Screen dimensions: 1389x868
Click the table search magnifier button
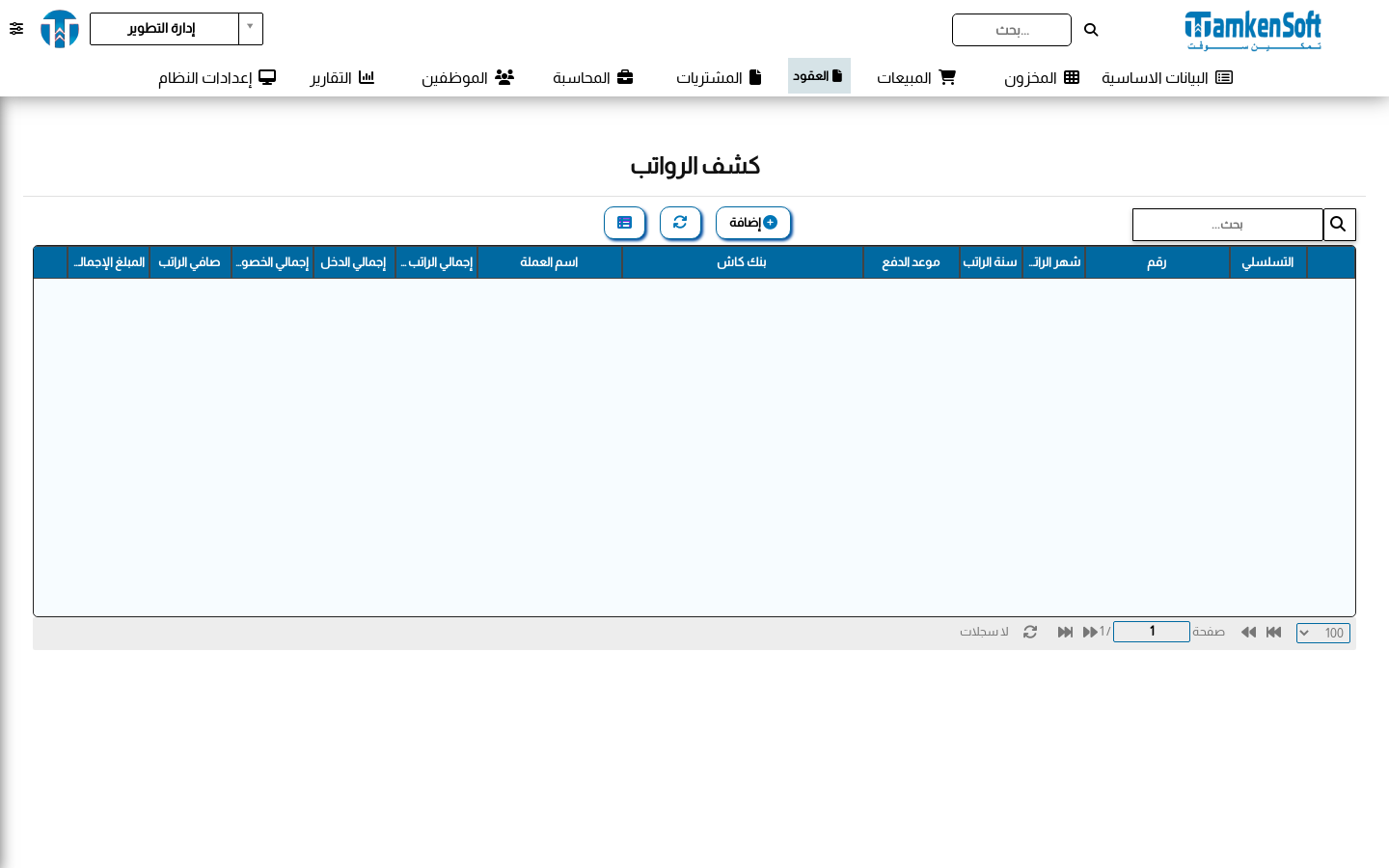(1339, 225)
